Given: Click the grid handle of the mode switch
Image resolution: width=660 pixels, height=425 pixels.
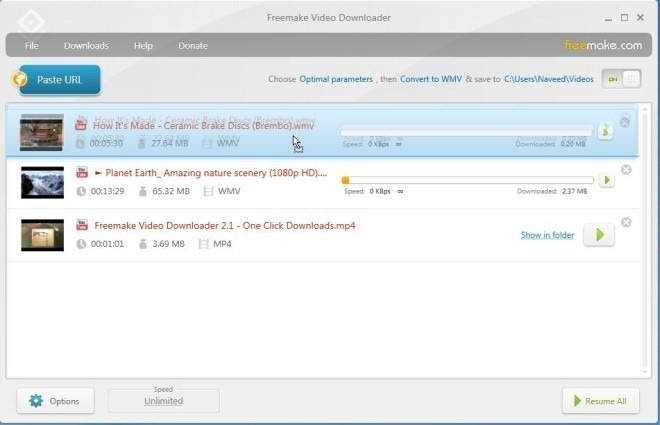Looking at the screenshot, I should tap(631, 79).
